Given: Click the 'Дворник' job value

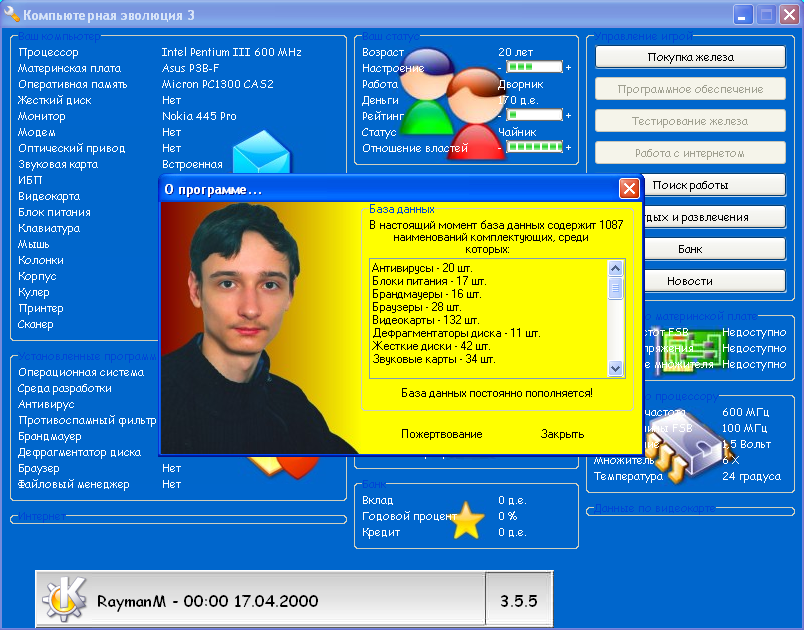Looking at the screenshot, I should pos(520,85).
